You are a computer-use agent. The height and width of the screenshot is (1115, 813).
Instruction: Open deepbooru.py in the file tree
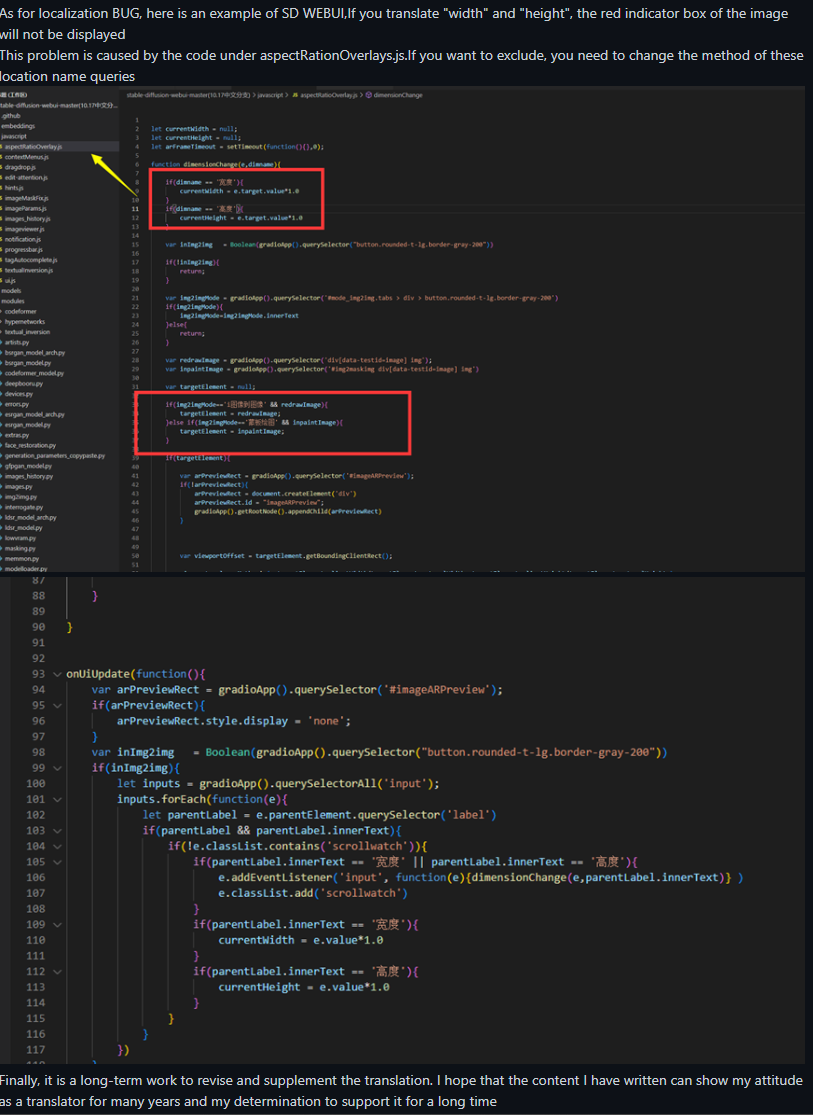click(x=23, y=384)
